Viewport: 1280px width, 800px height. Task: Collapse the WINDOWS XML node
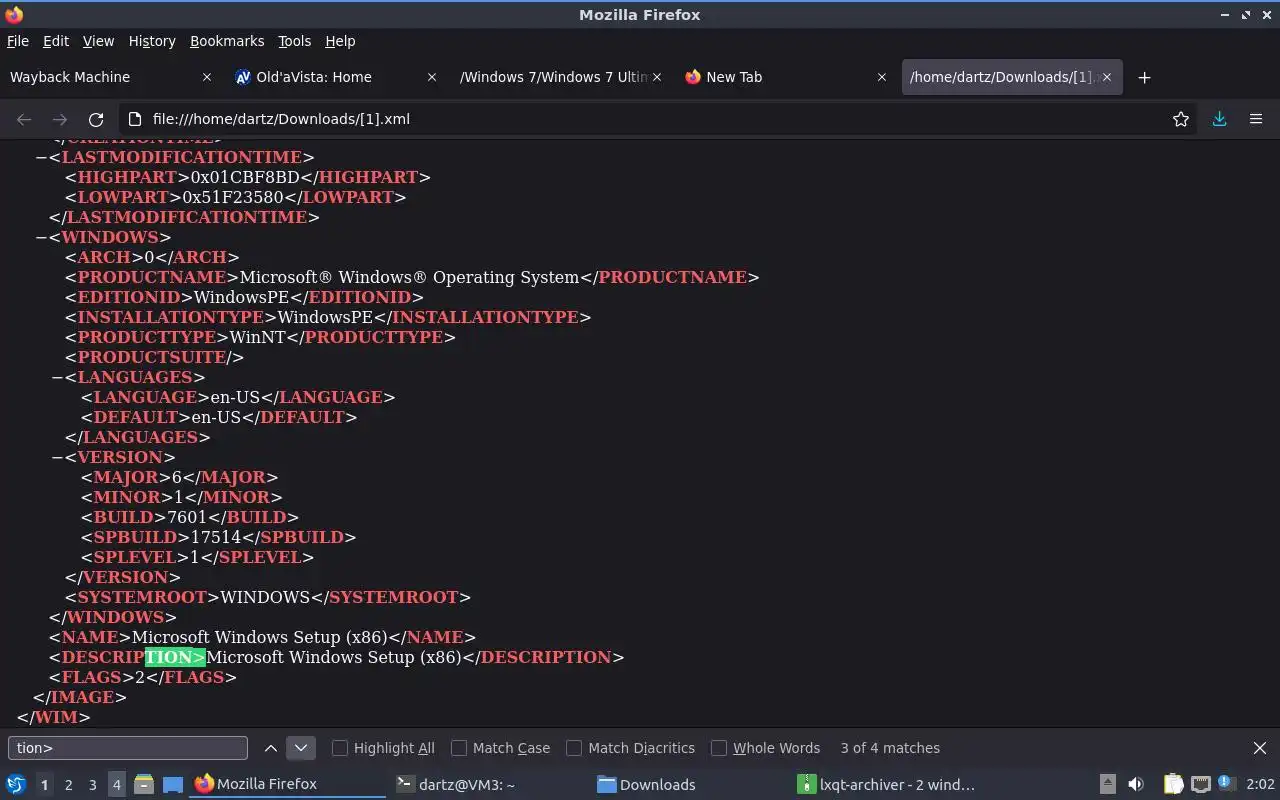point(41,237)
